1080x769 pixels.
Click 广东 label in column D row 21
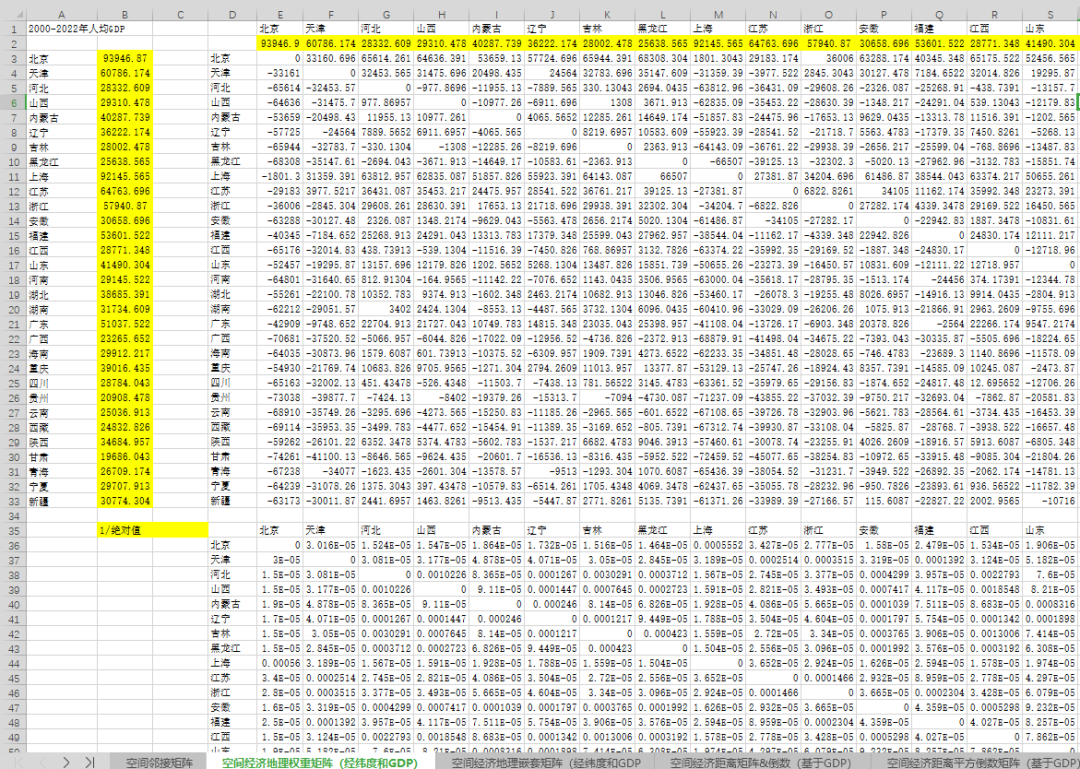231,324
